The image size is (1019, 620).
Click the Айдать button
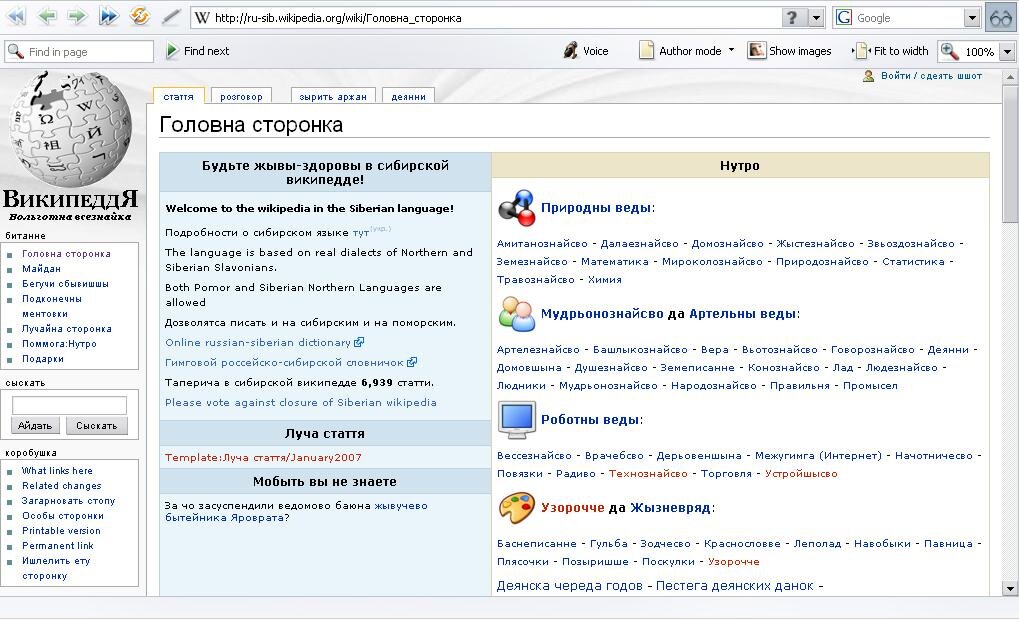[x=35, y=426]
